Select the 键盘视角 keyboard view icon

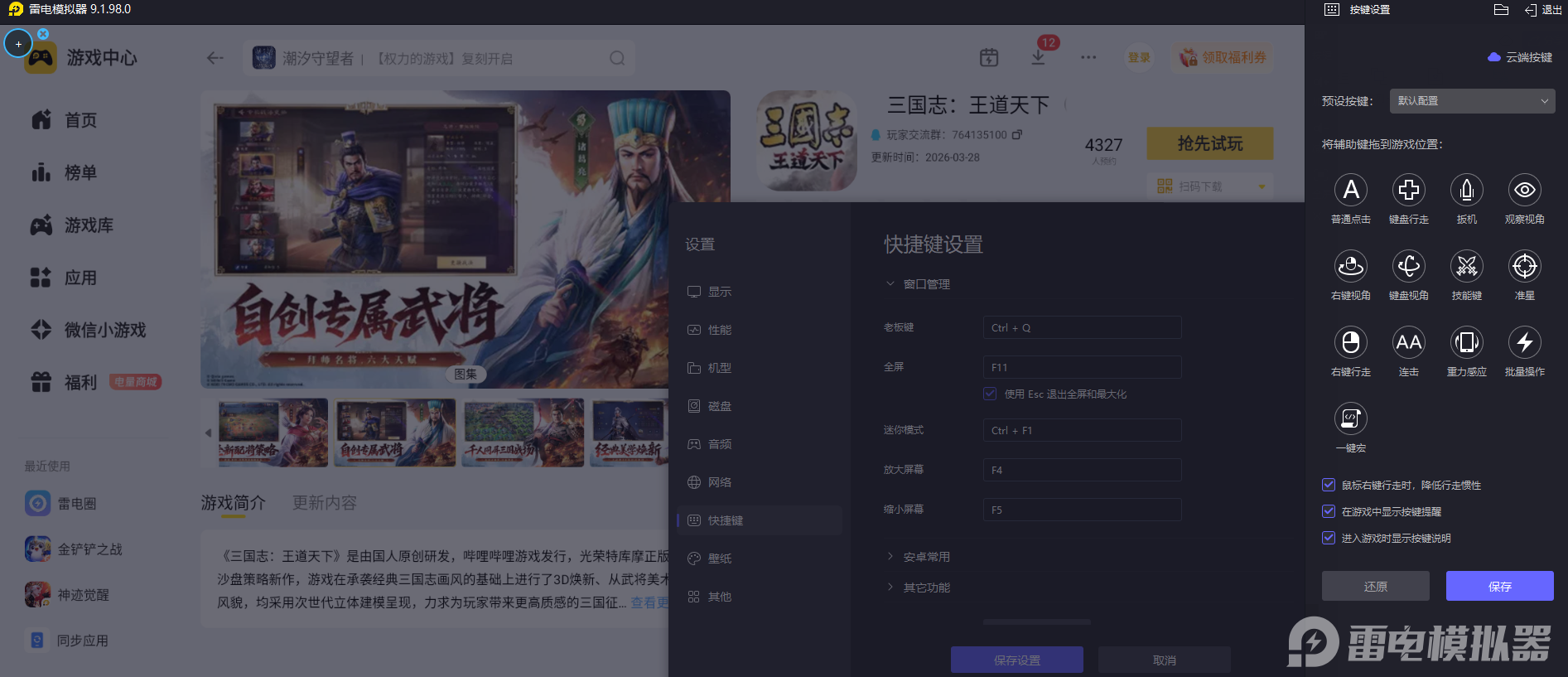(x=1409, y=267)
